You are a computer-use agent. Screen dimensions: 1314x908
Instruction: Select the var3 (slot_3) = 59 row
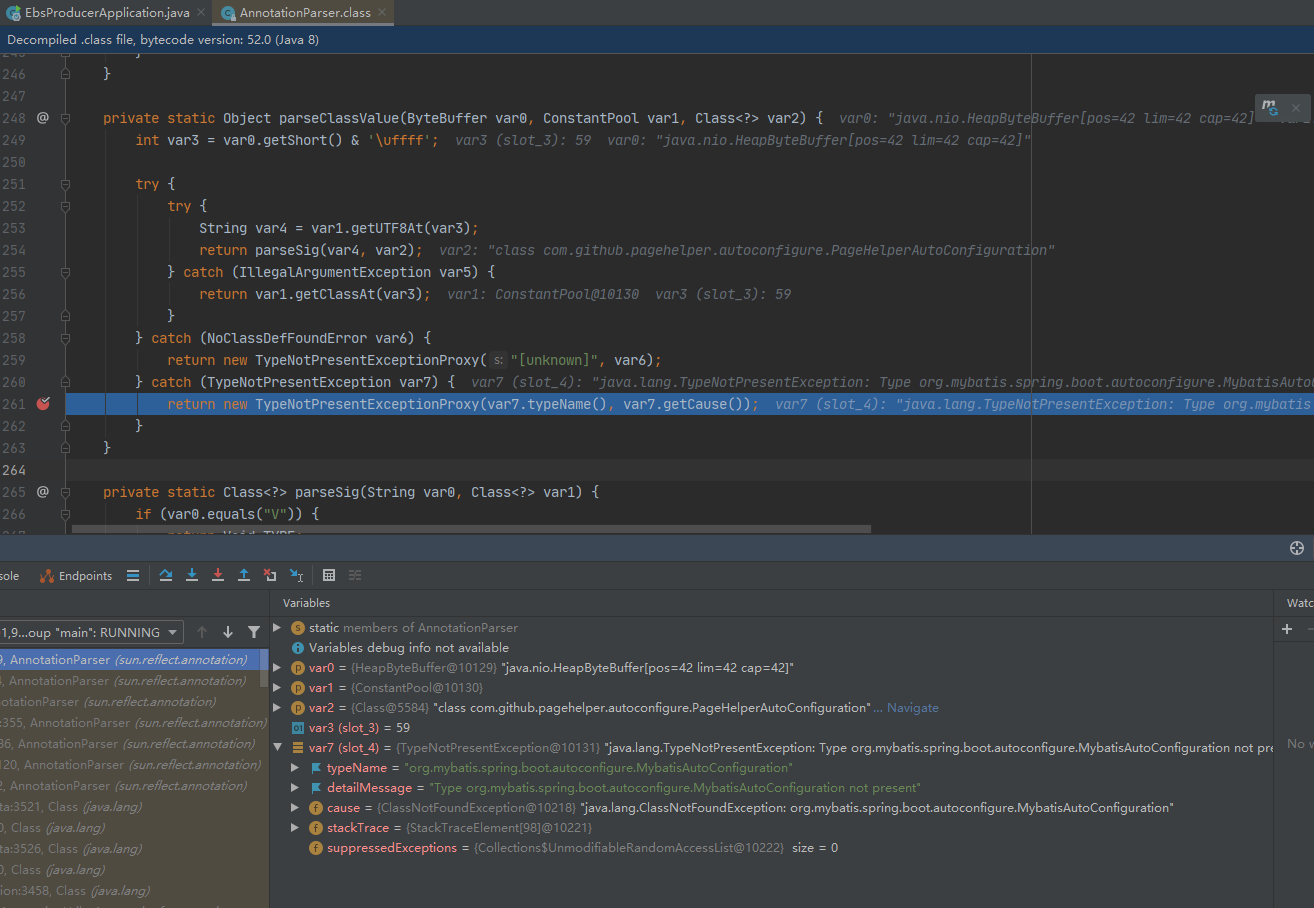[772, 728]
